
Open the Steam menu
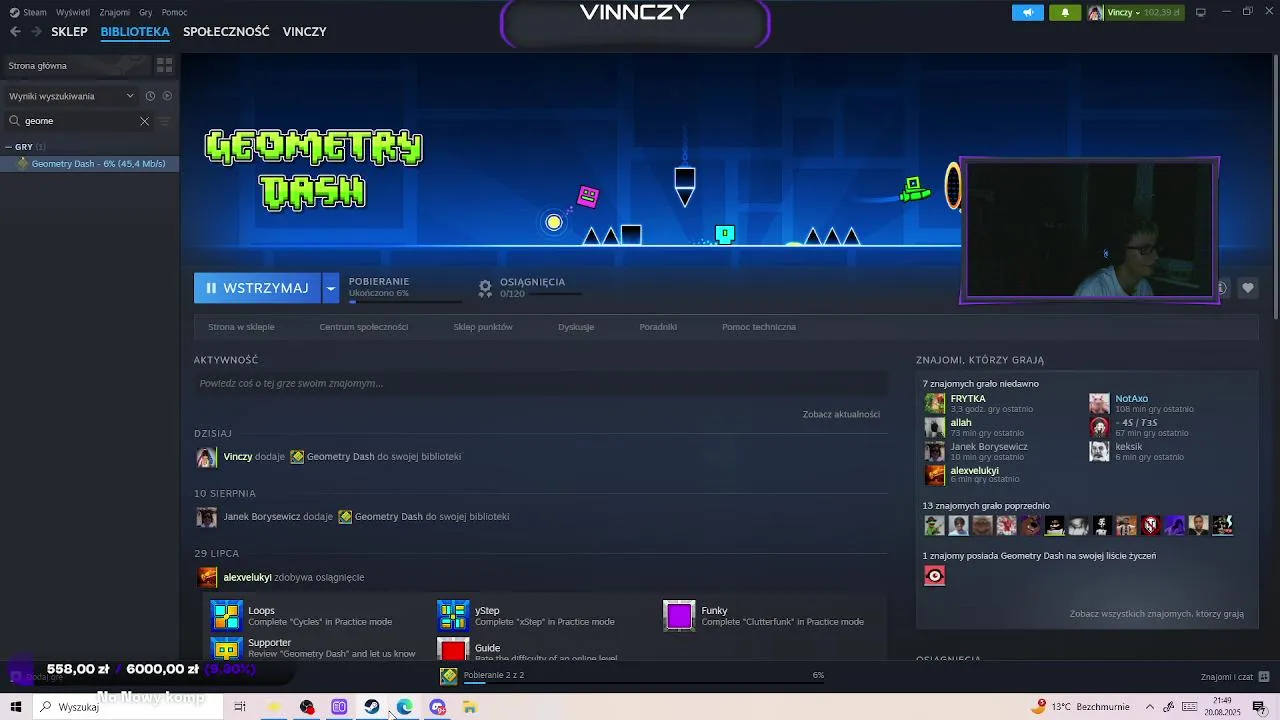tap(35, 13)
